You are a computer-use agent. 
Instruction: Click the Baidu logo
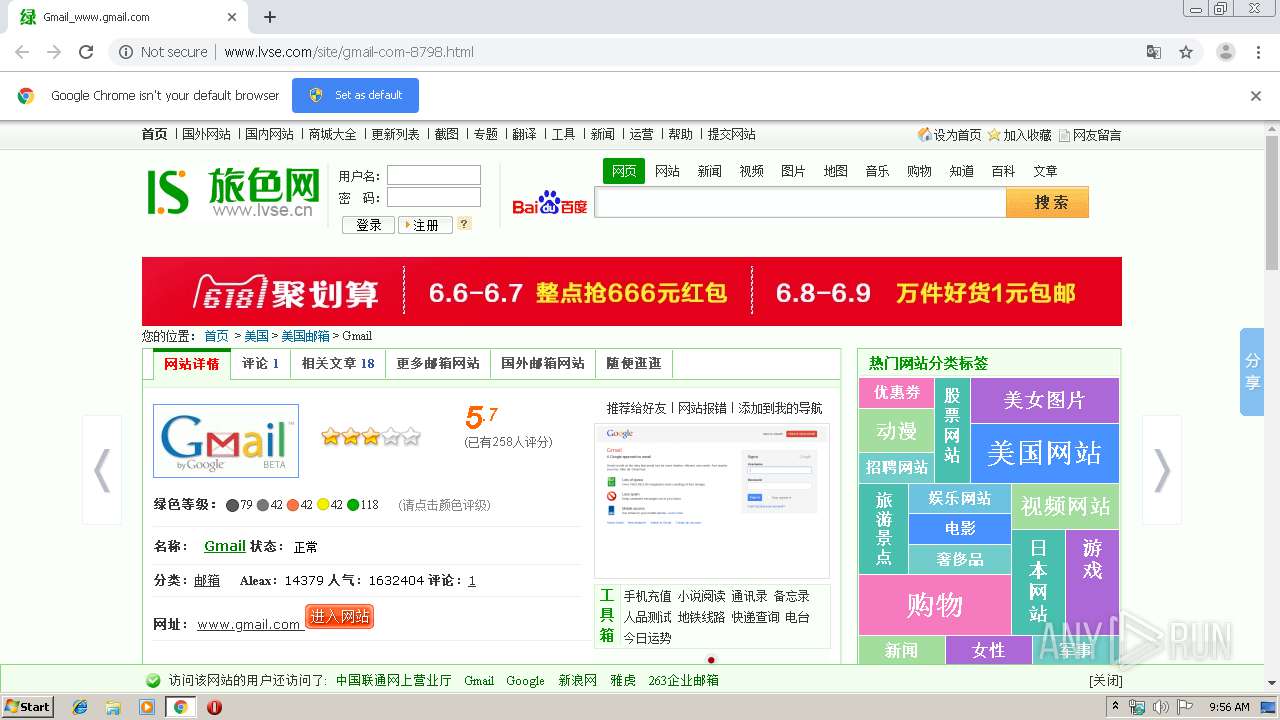click(550, 203)
